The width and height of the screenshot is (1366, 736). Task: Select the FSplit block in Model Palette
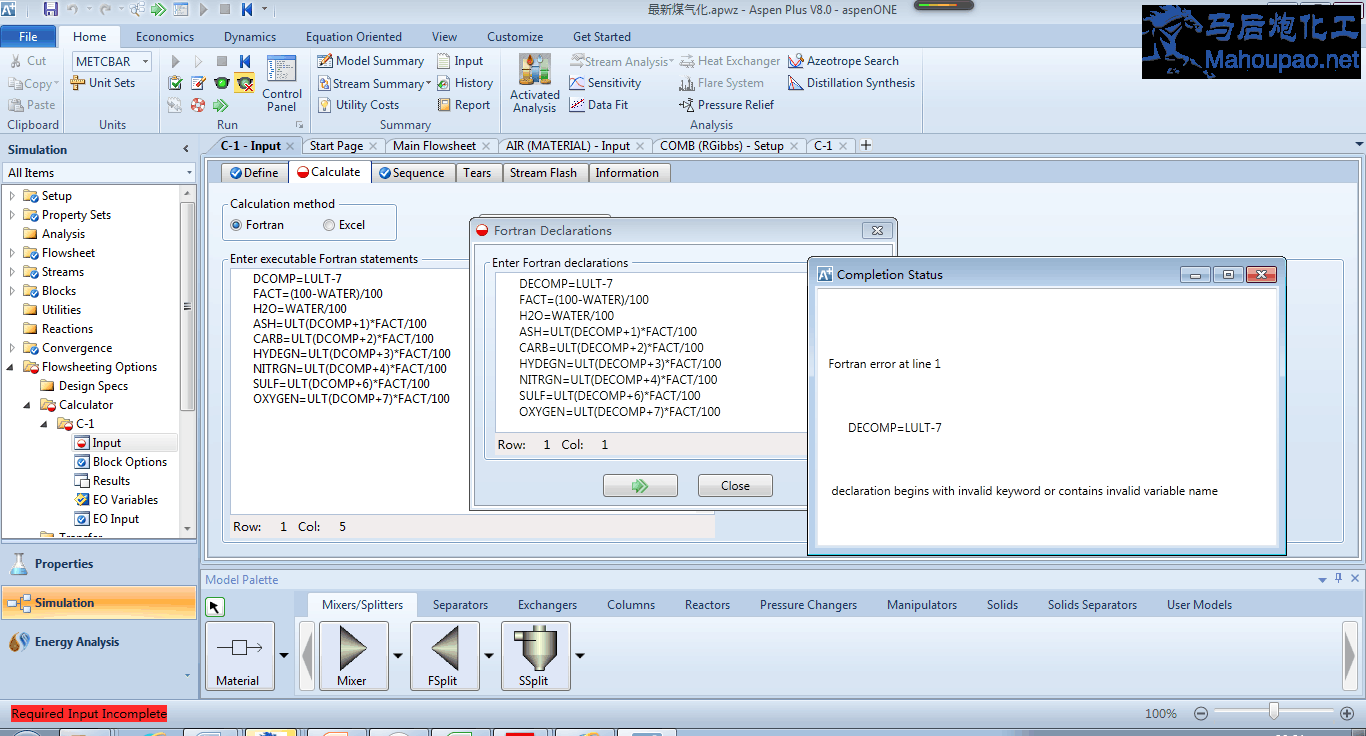tap(443, 656)
